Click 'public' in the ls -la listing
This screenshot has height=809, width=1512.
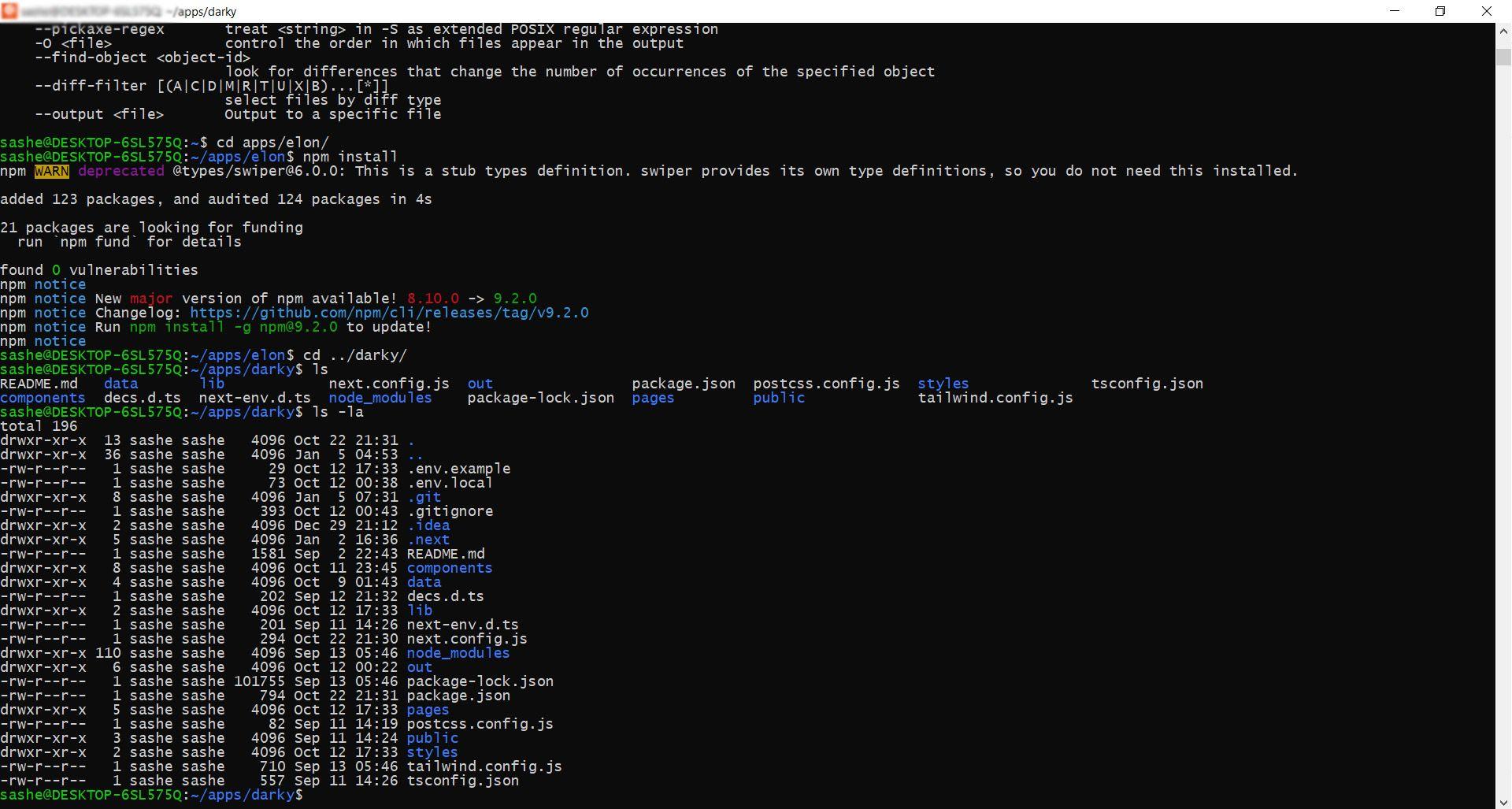pyautogui.click(x=432, y=738)
